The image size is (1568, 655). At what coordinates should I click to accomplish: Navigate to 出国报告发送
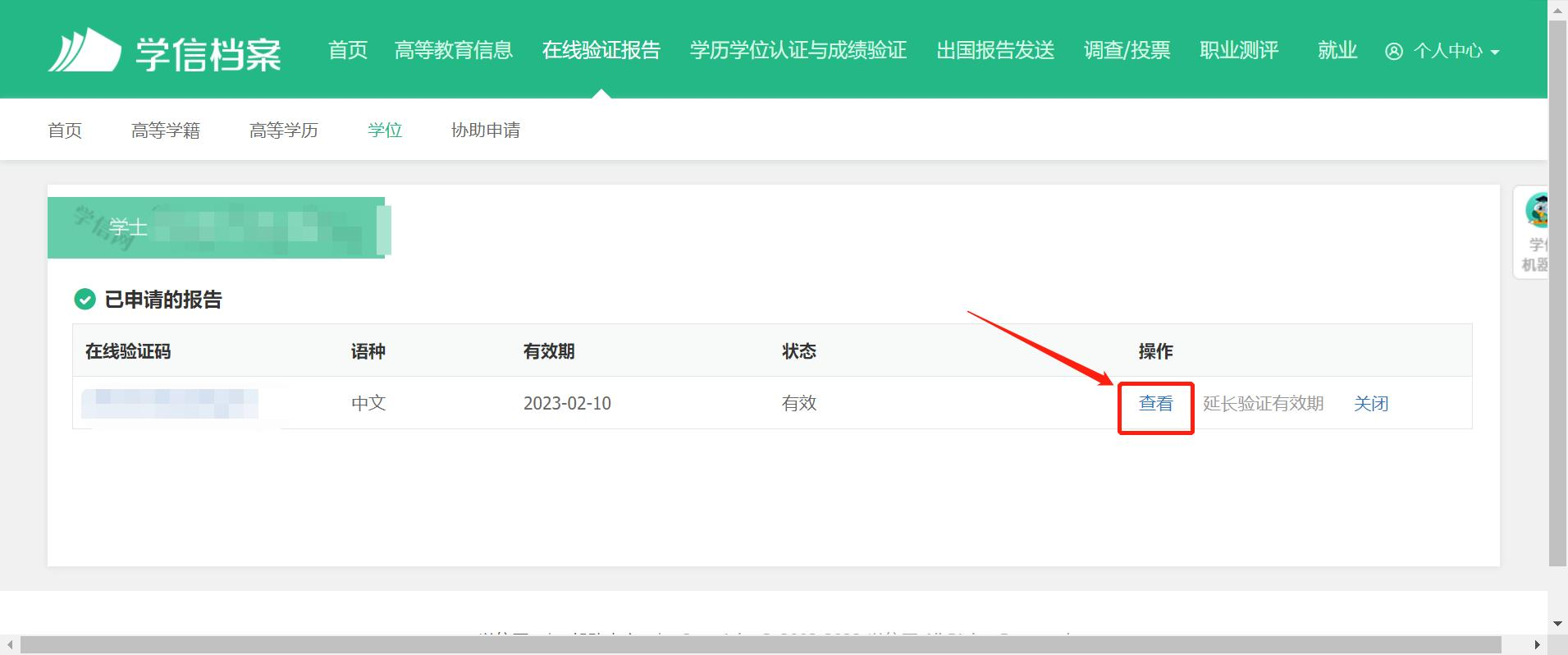point(994,50)
